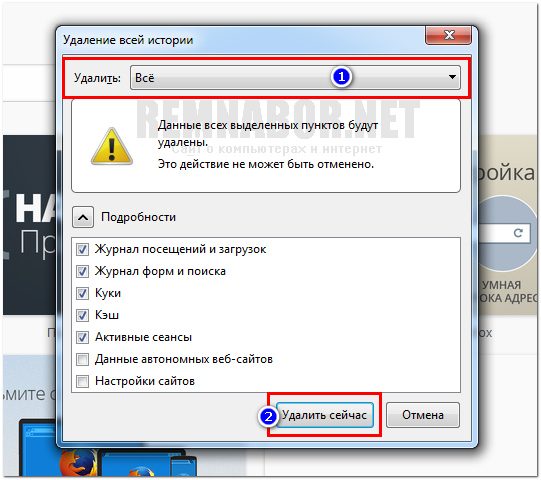Click the dropdown arrow next to Всё
Image resolution: width=541 pixels, height=480 pixels.
tap(452, 77)
